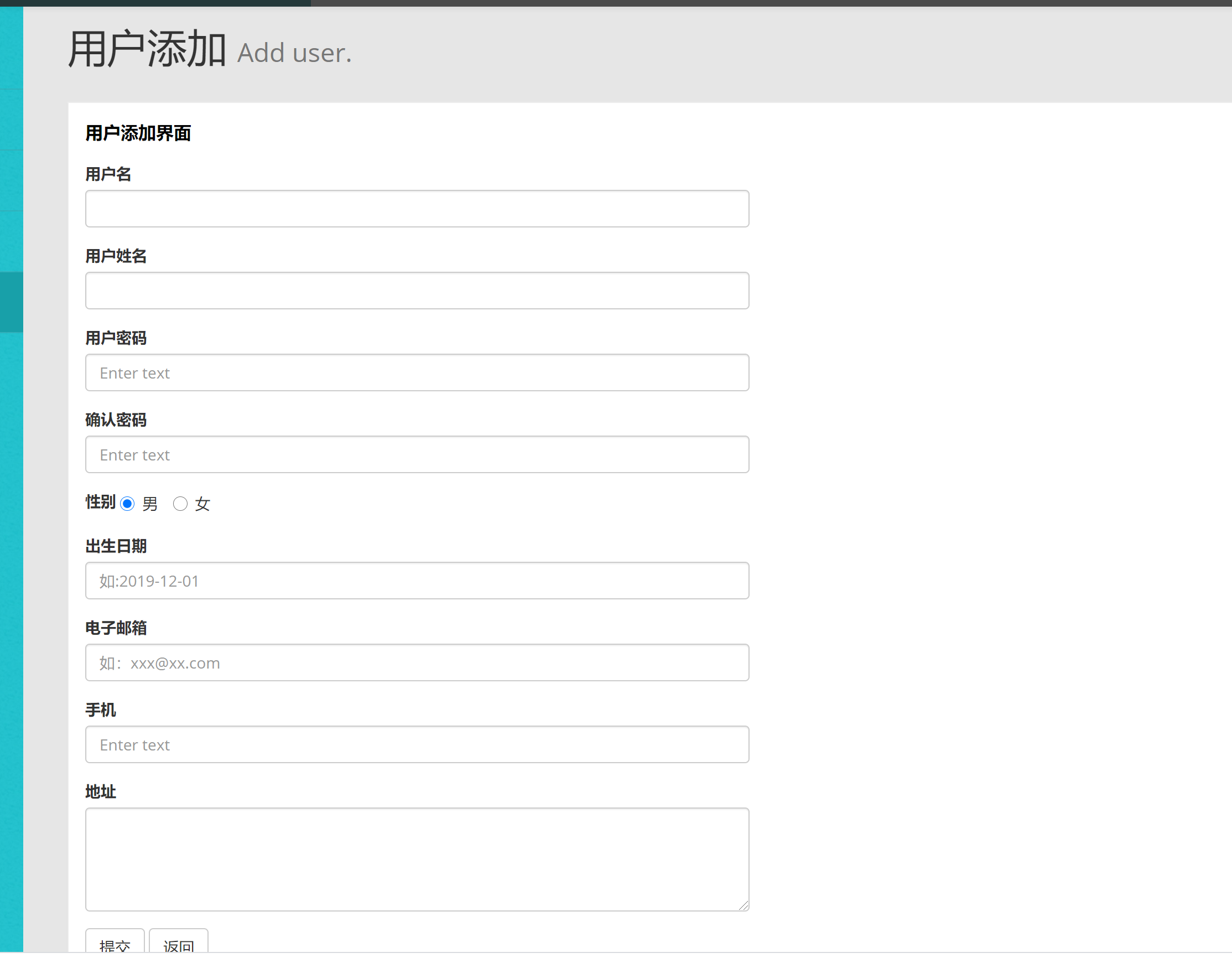1232x963 pixels.
Task: Click the 地址 field label
Action: 101,792
